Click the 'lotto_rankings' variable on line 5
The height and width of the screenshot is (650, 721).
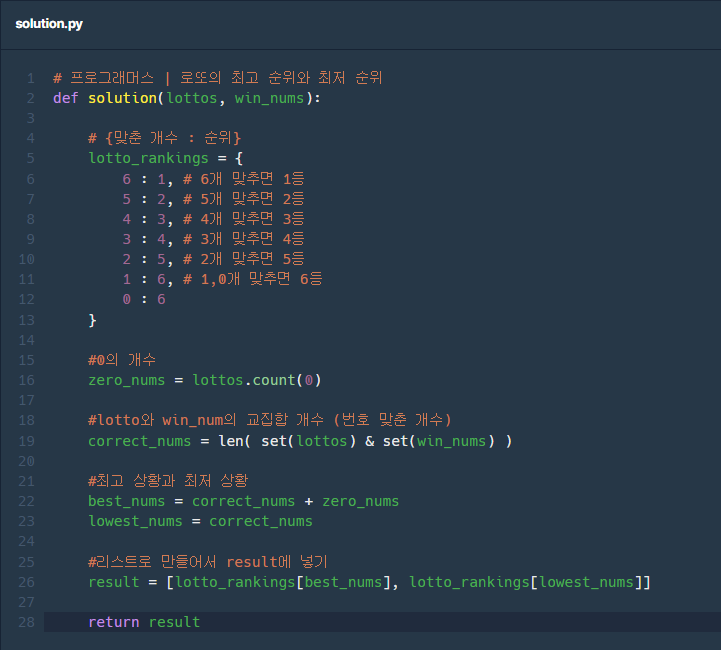coord(149,158)
